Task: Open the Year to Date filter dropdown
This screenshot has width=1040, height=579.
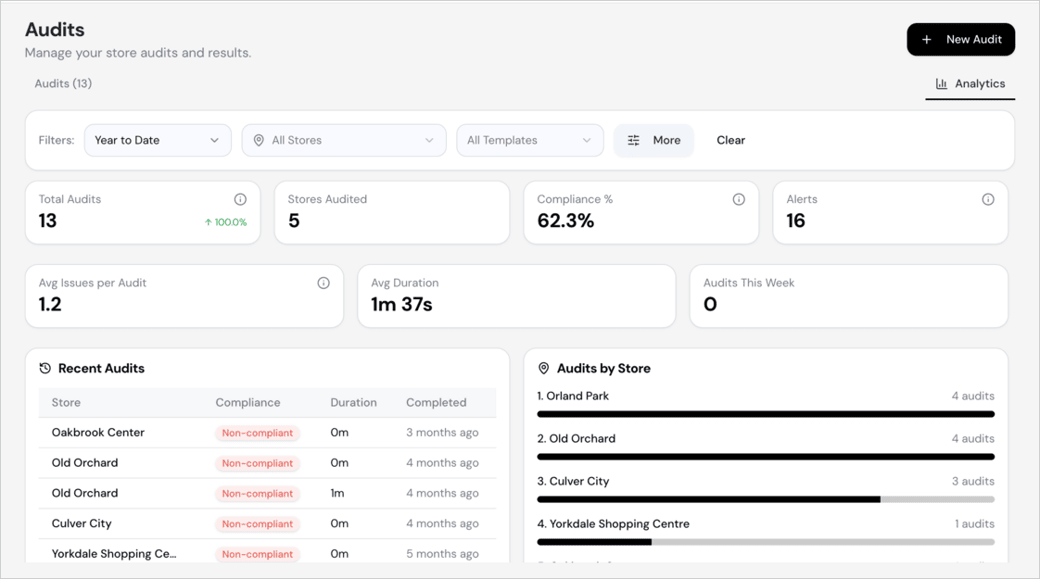Action: pyautogui.click(x=158, y=140)
